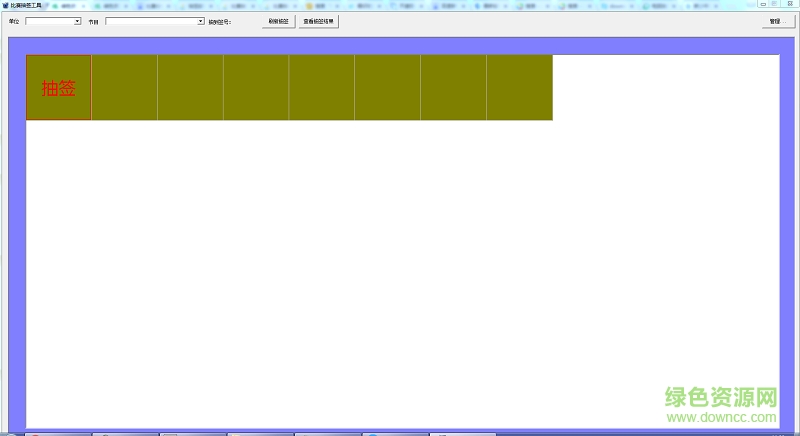Close the 比赛抽签工具 window
The height and width of the screenshot is (436, 800).
(x=790, y=5)
